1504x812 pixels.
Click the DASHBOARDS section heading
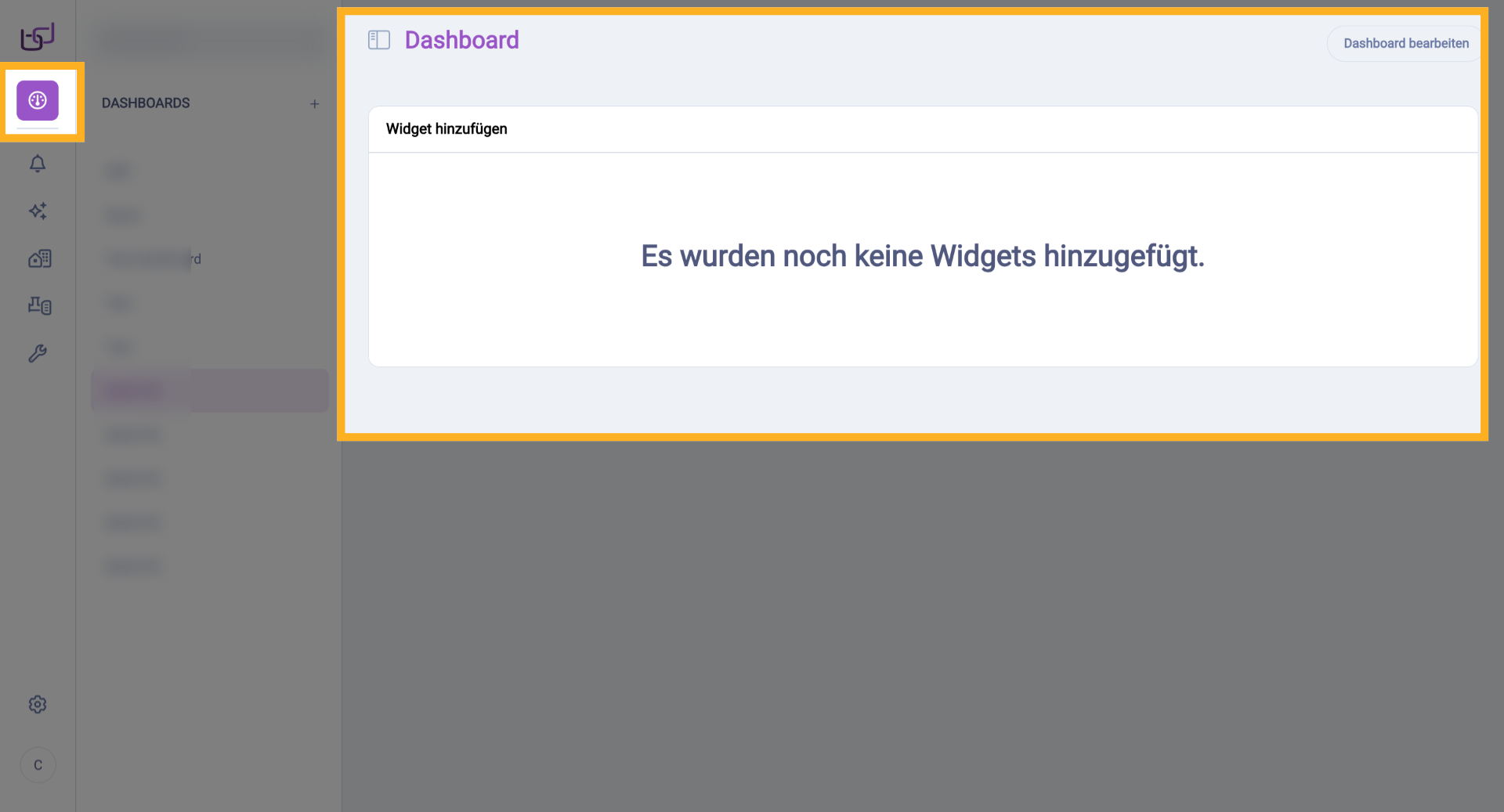[x=146, y=103]
